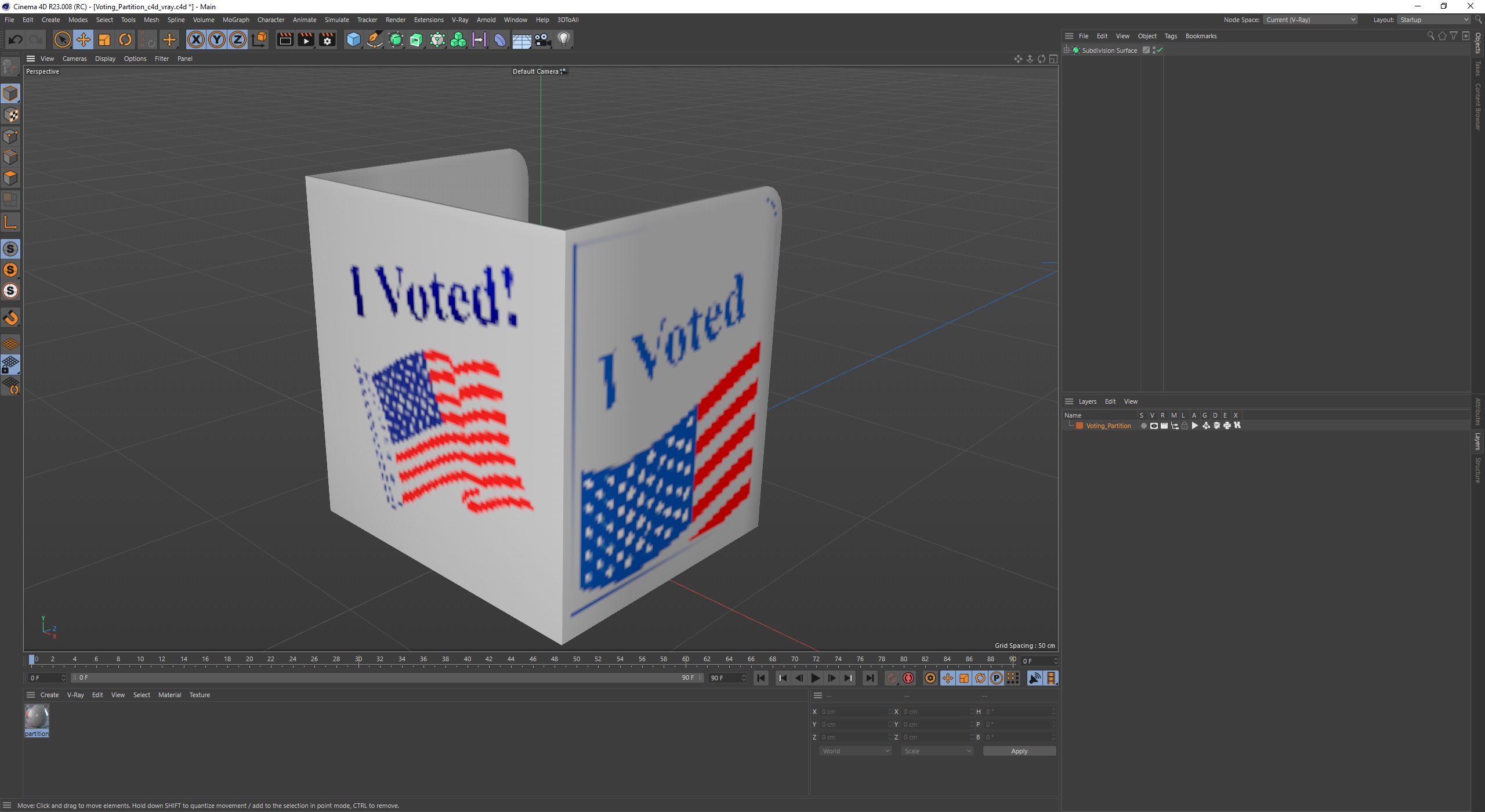Image resolution: width=1485 pixels, height=812 pixels.
Task: Pick the Rotate tool in top toolbar
Action: click(x=125, y=39)
